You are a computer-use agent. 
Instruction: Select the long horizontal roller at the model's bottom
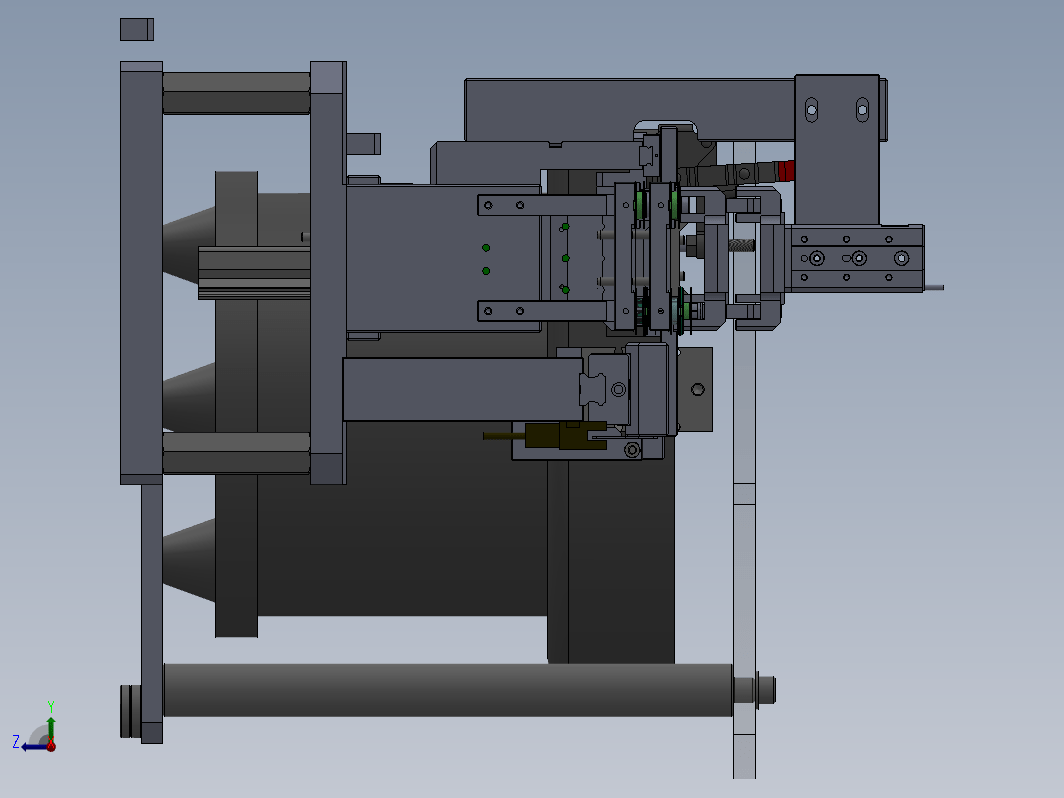click(448, 690)
